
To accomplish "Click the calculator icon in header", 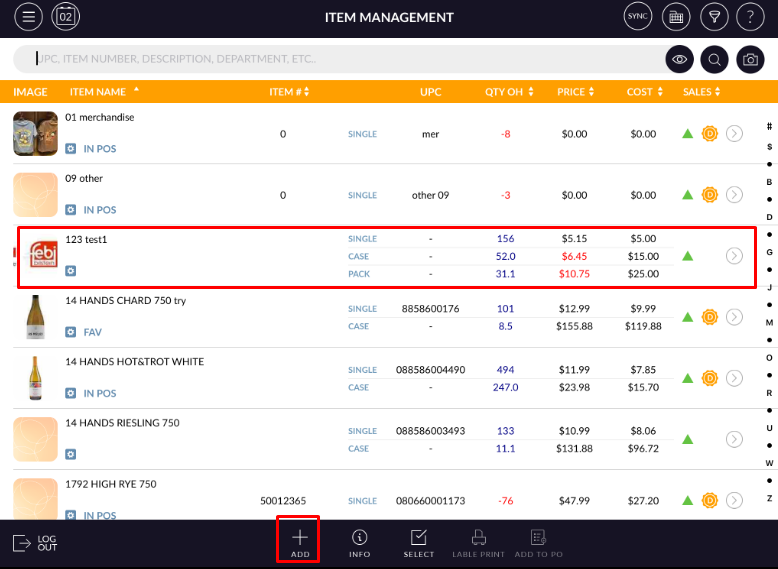I will tap(676, 17).
